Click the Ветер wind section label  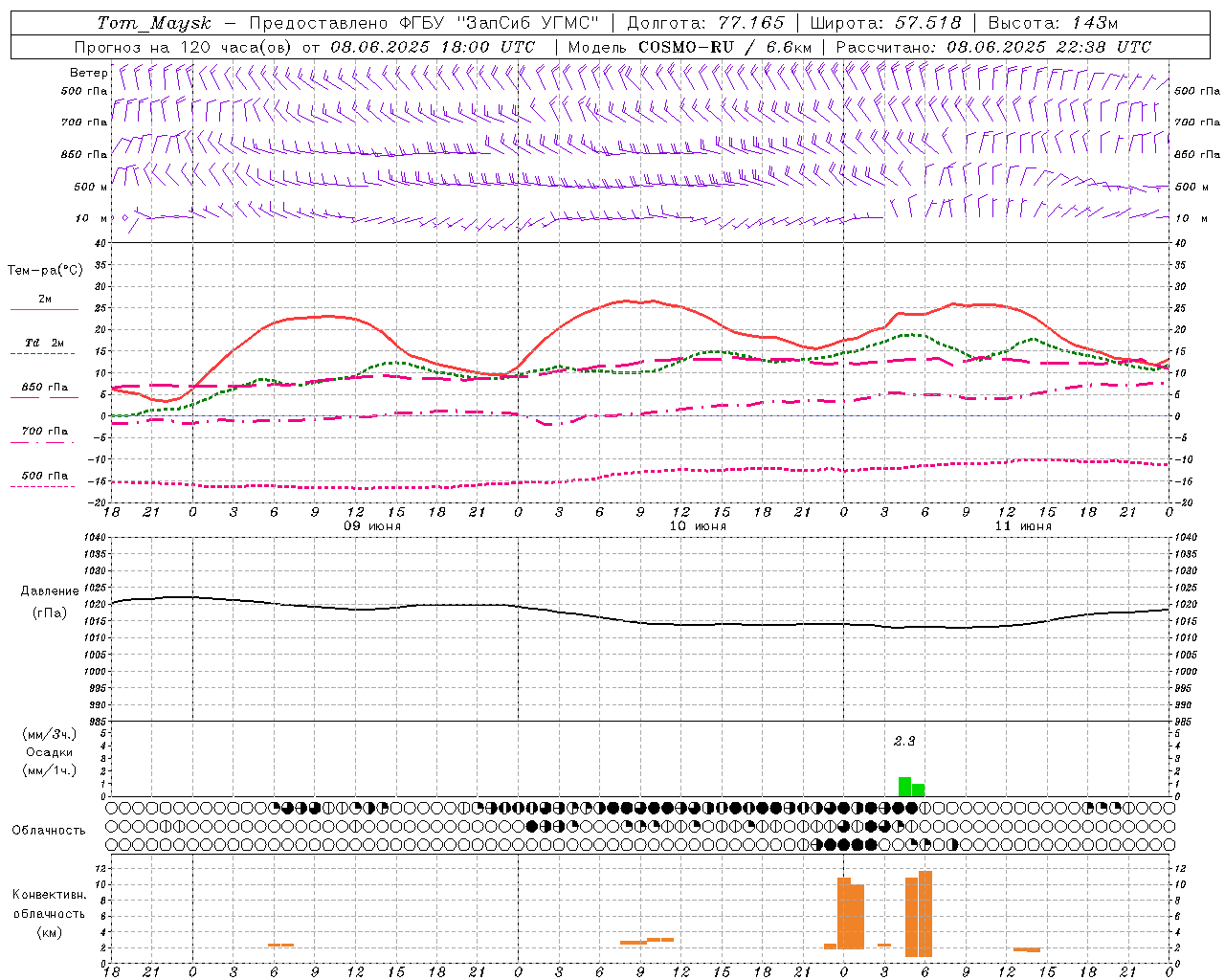[88, 73]
